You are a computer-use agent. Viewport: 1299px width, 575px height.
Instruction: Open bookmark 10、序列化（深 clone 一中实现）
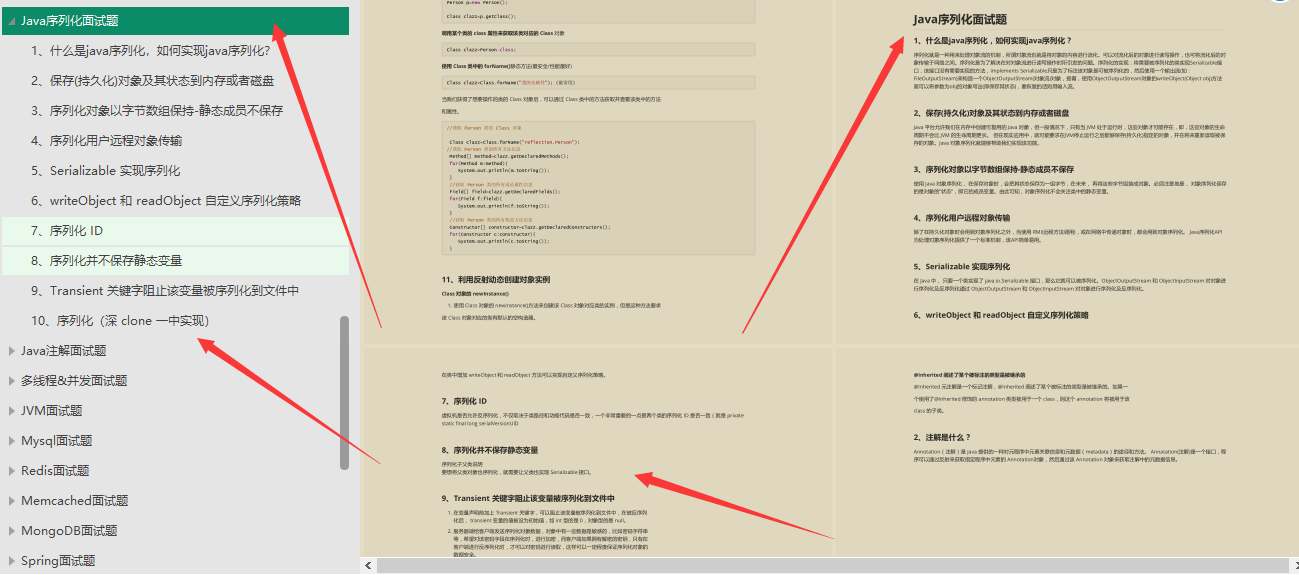tap(120, 320)
